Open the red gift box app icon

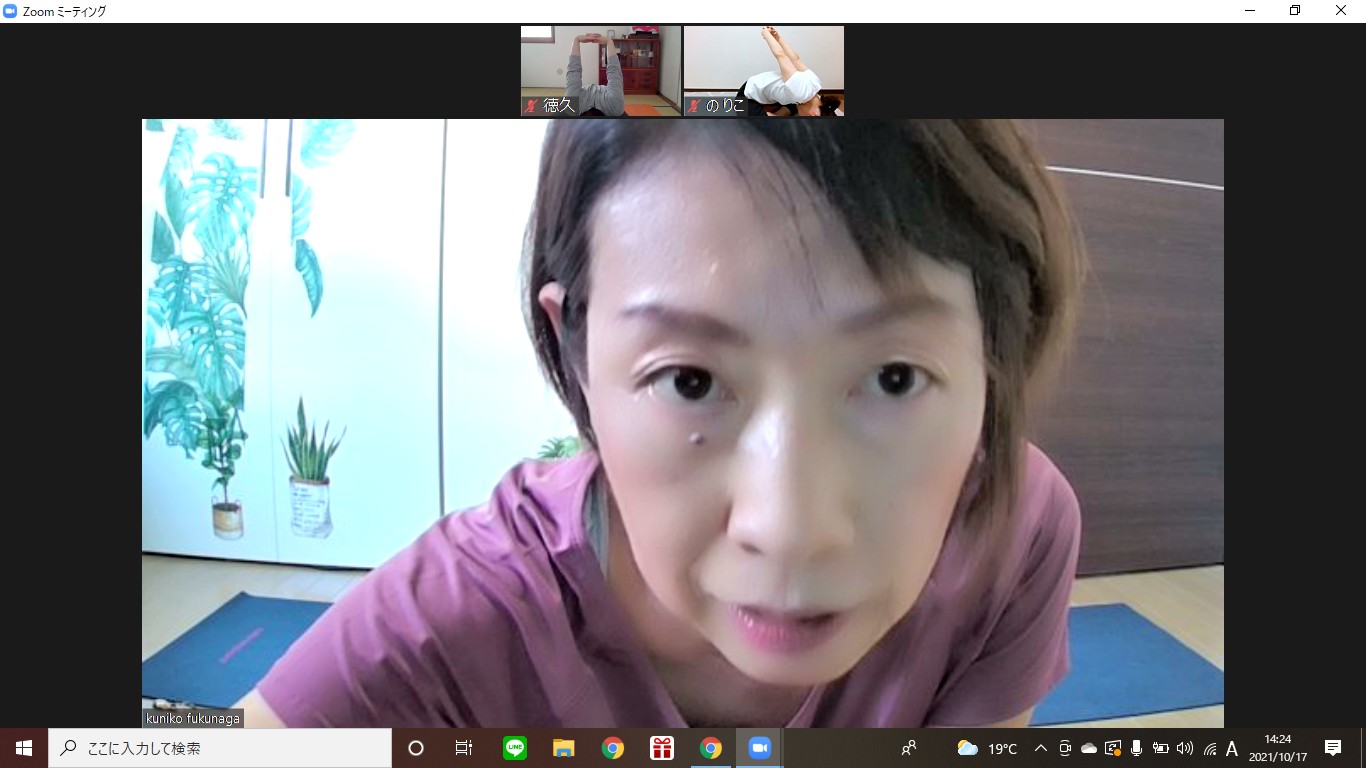(x=662, y=748)
